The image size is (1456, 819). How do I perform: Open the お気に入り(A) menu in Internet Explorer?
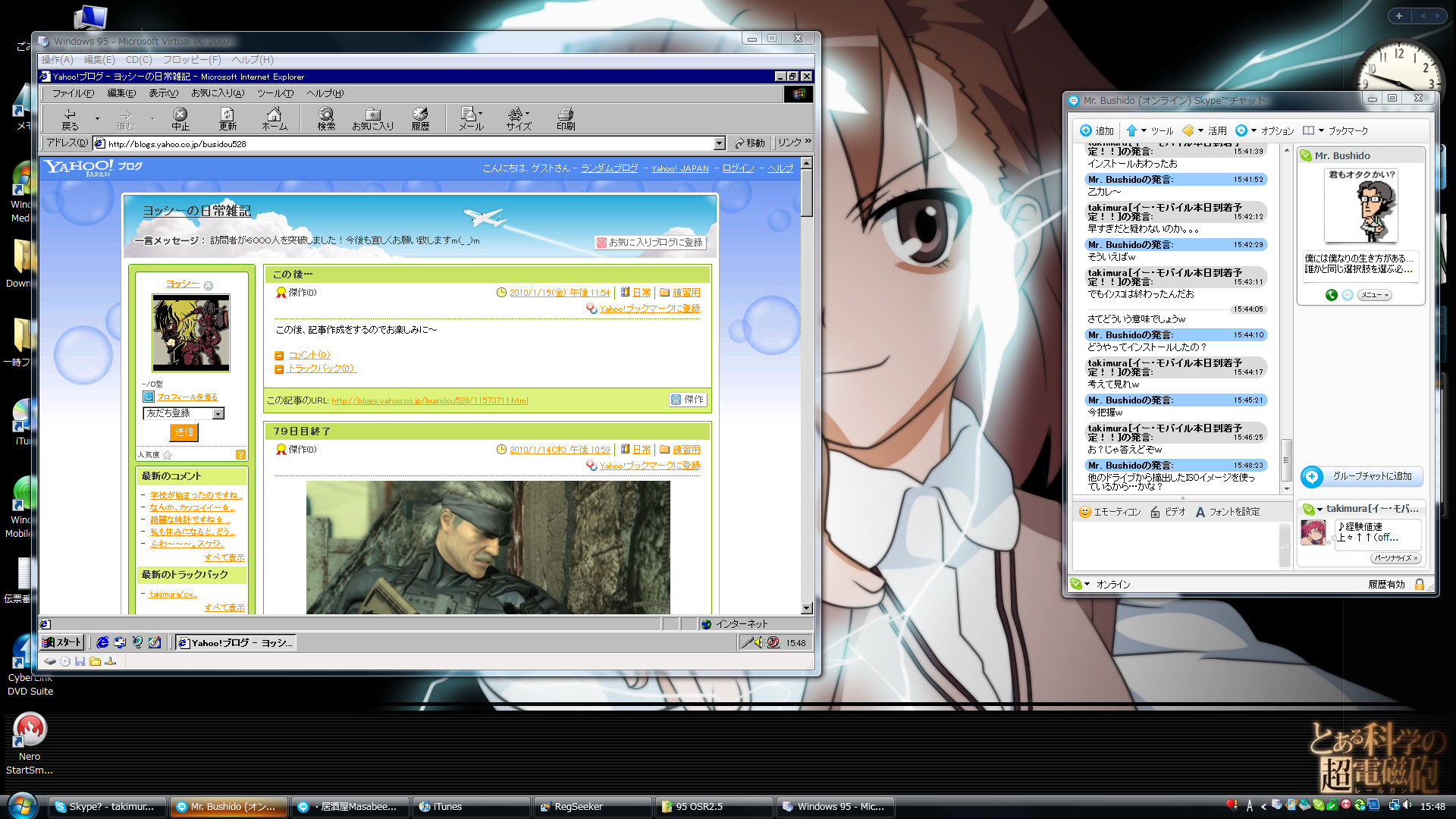[x=218, y=93]
